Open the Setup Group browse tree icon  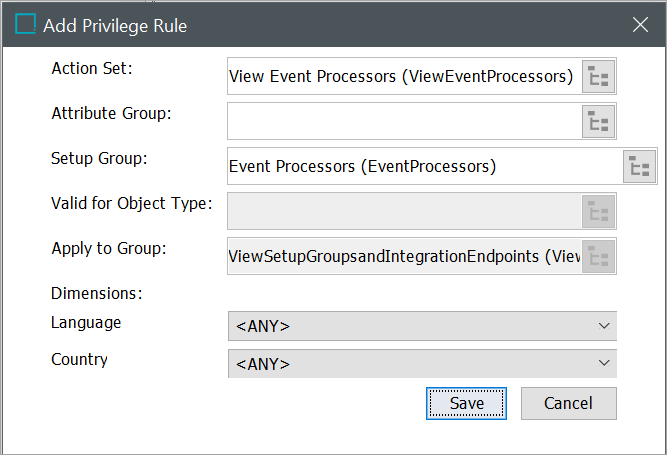(640, 167)
